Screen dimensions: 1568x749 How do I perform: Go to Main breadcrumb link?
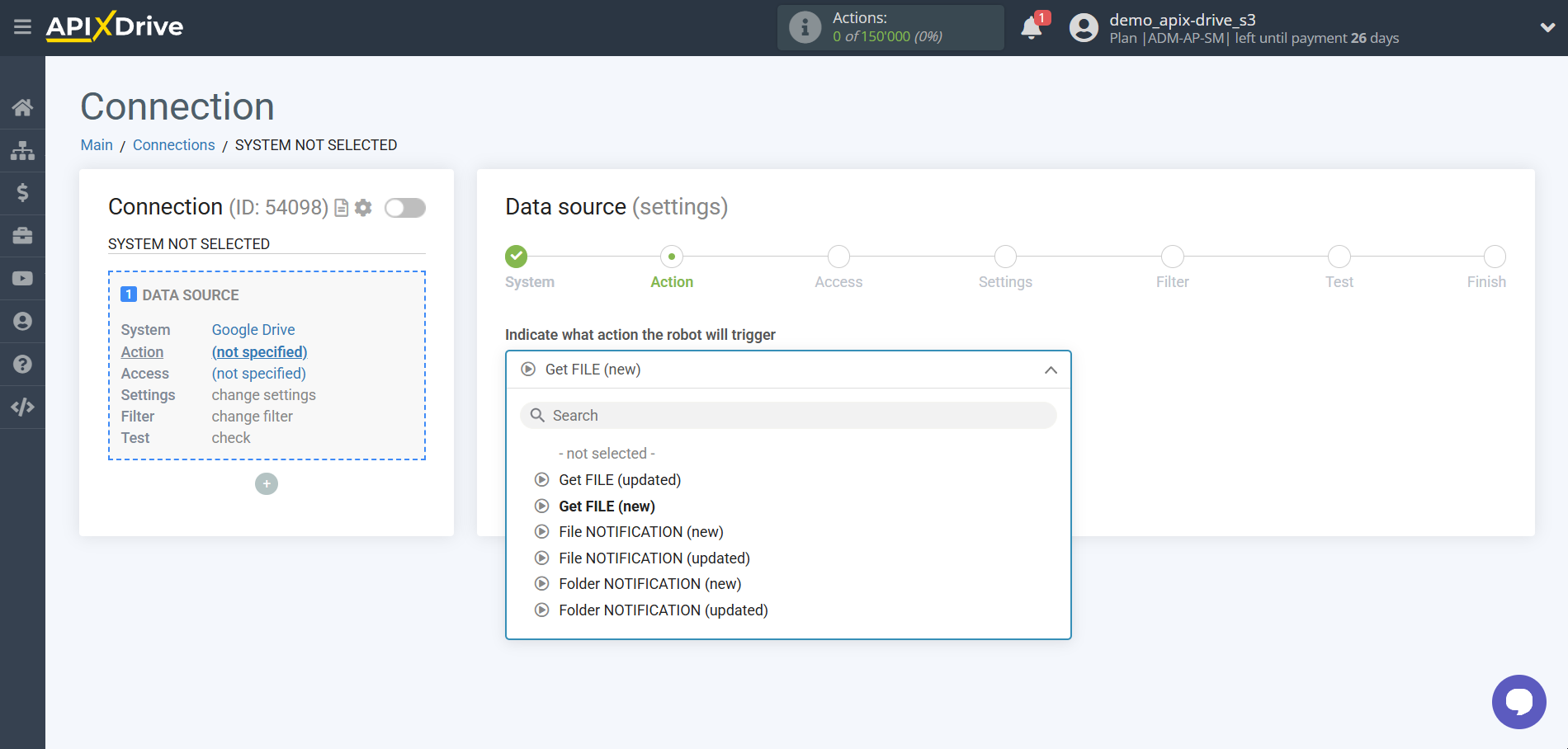[x=97, y=145]
